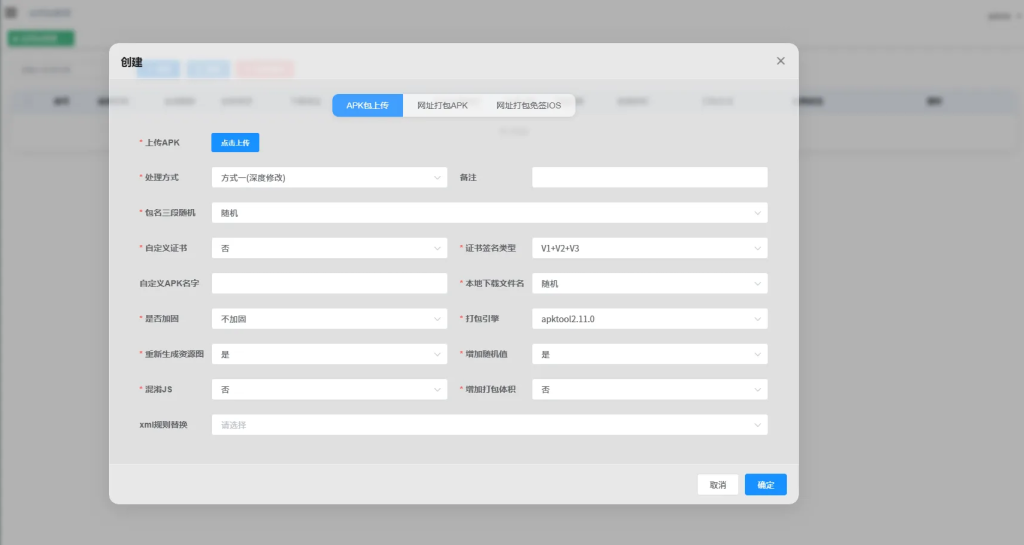Click the 确定 confirm button
The height and width of the screenshot is (545, 1024).
click(x=765, y=485)
